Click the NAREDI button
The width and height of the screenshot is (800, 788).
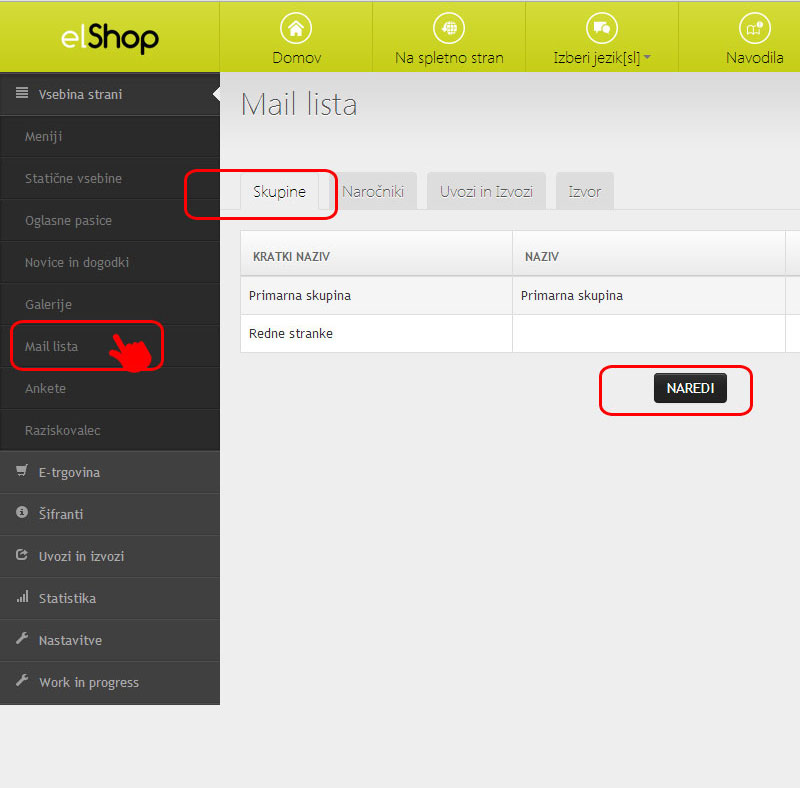coord(690,388)
